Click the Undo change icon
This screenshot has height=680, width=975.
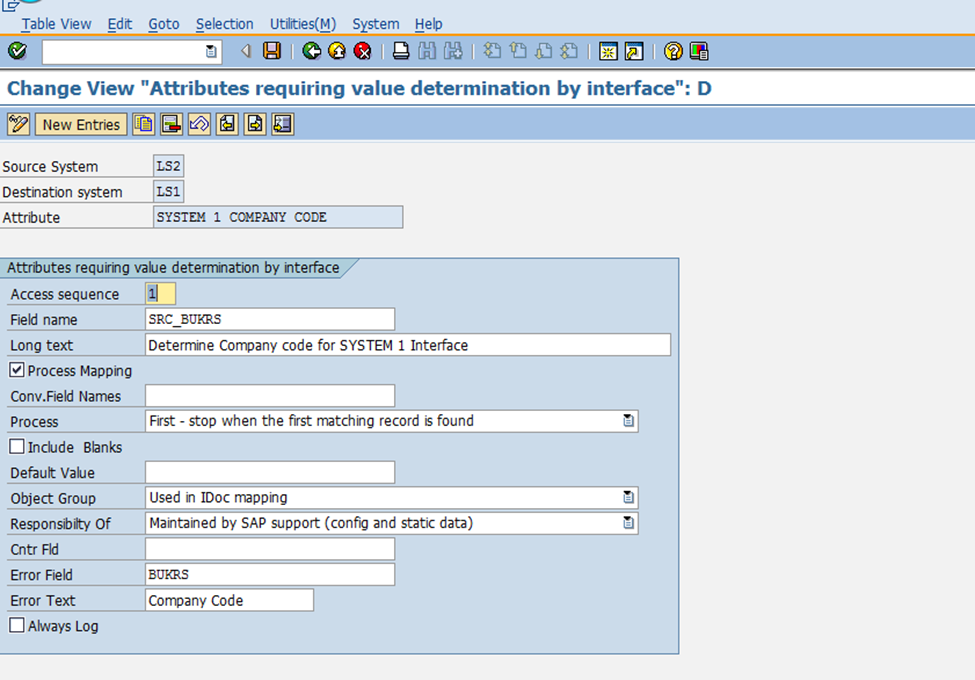pos(200,123)
